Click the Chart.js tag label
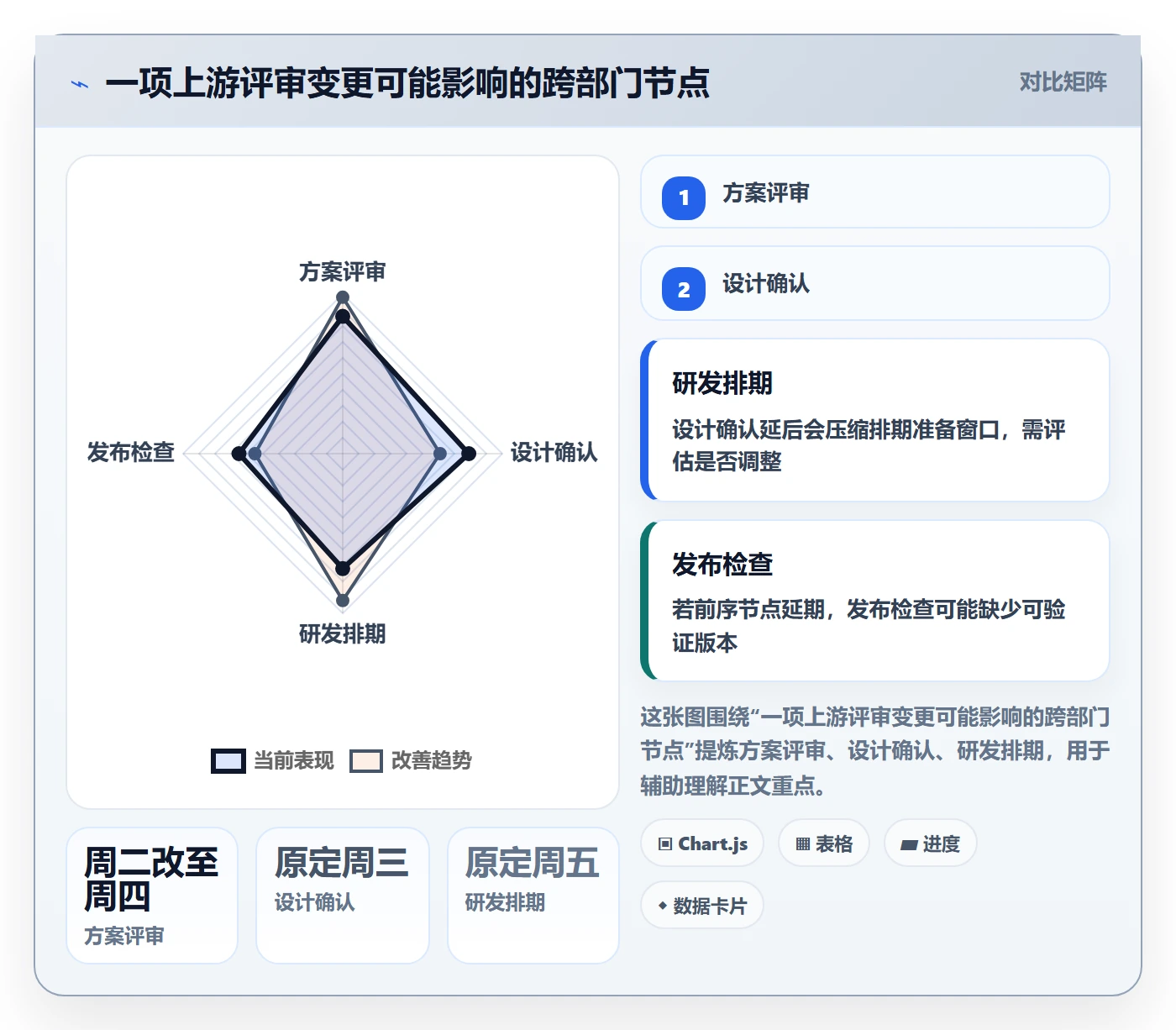This screenshot has height=1030, width=1176. pyautogui.click(x=713, y=844)
